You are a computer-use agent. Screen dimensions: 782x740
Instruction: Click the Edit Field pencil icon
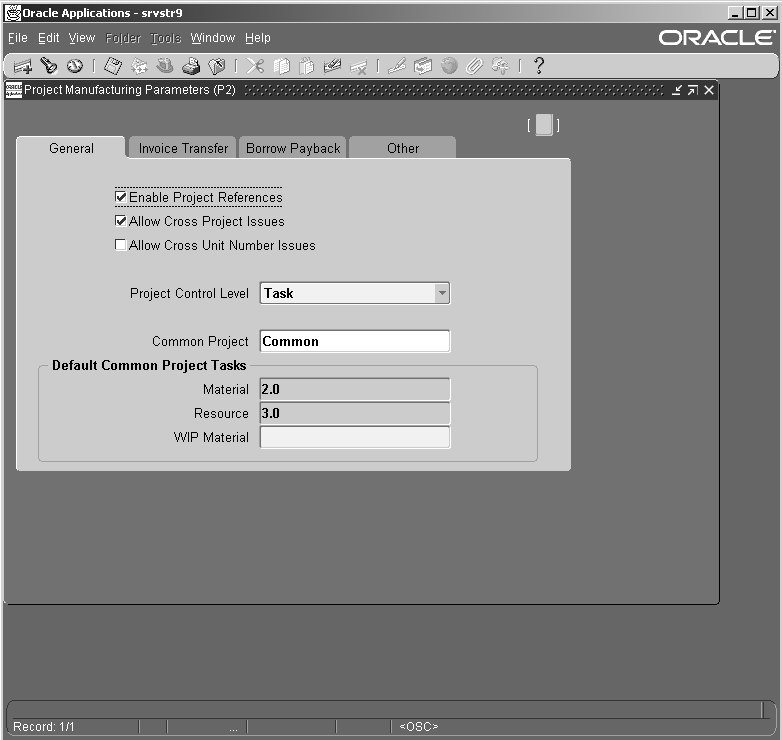(x=397, y=66)
